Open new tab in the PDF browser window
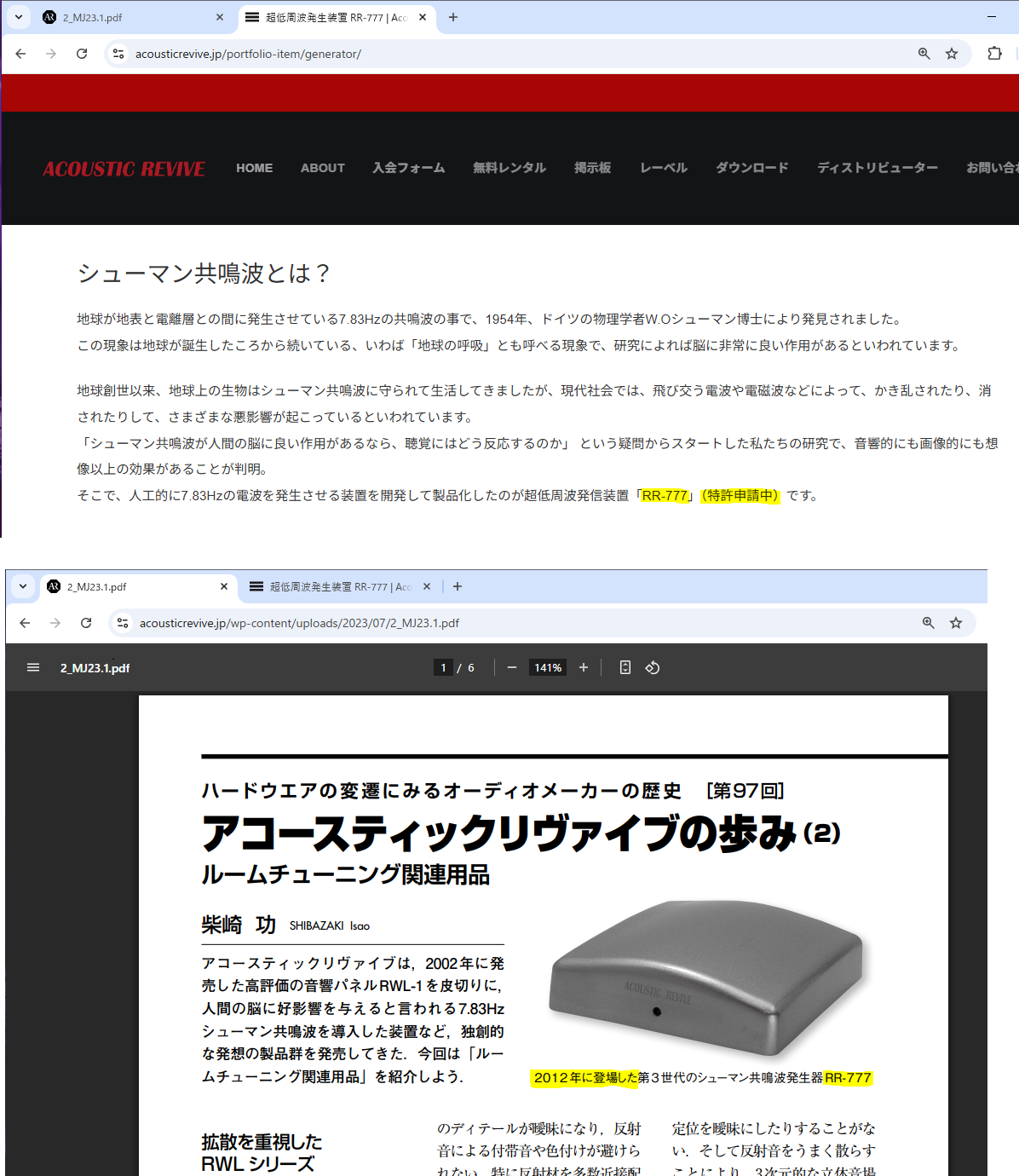 tap(458, 586)
